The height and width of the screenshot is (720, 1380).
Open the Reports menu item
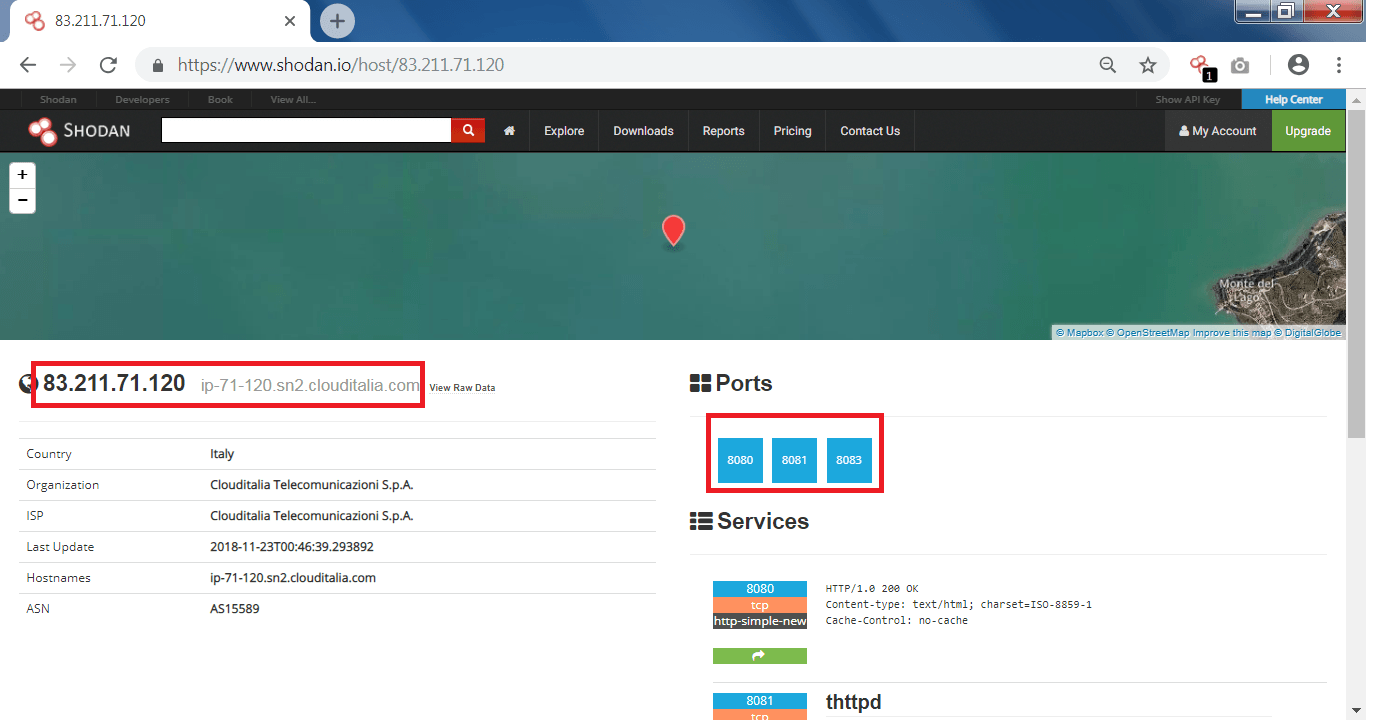point(723,131)
